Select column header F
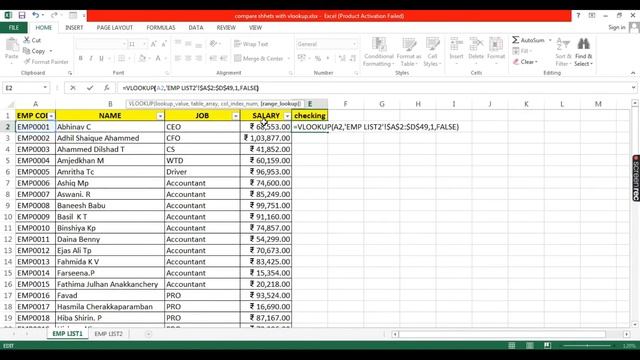The width and height of the screenshot is (640, 360). pyautogui.click(x=345, y=104)
